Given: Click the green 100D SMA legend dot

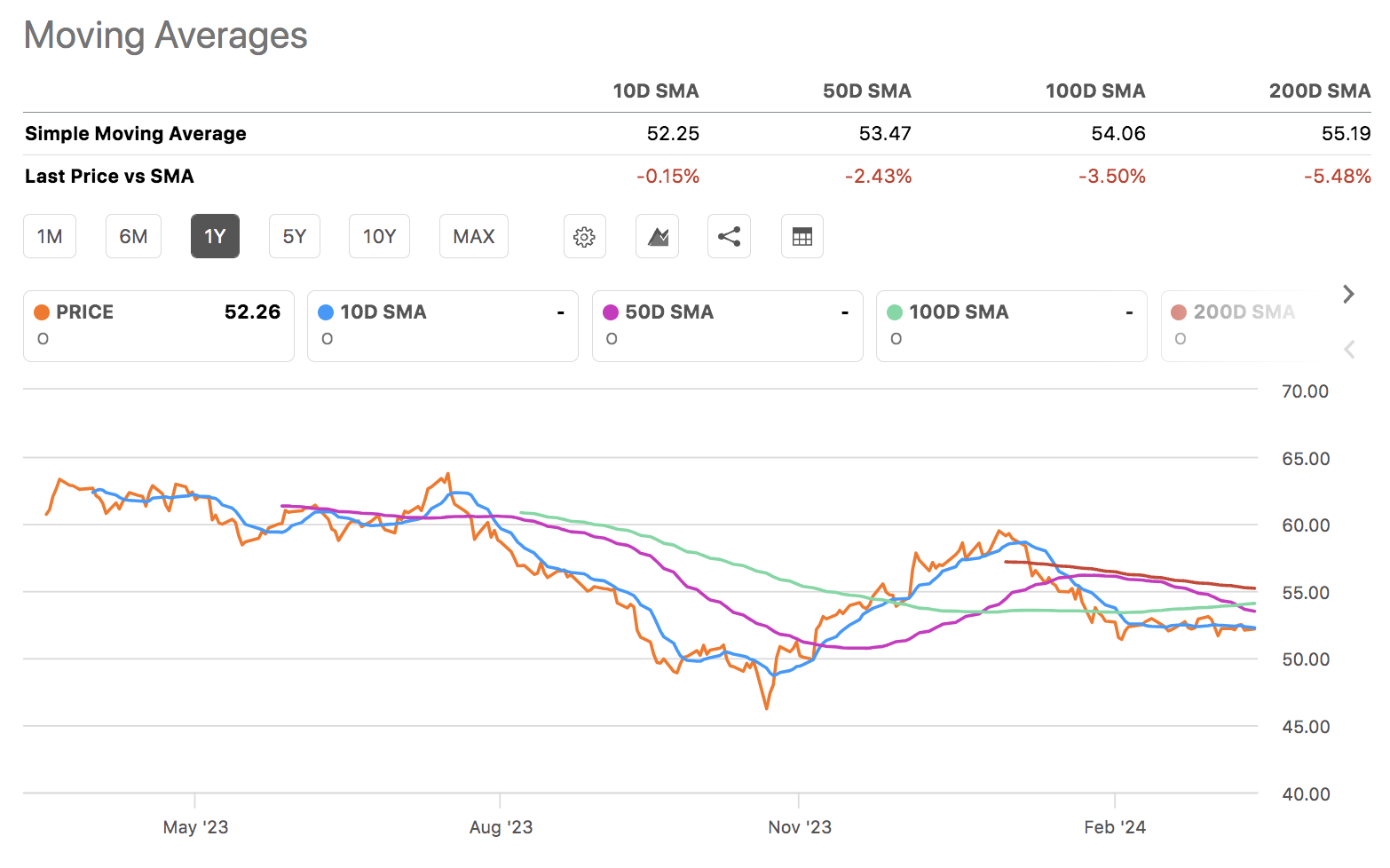Looking at the screenshot, I should [895, 312].
